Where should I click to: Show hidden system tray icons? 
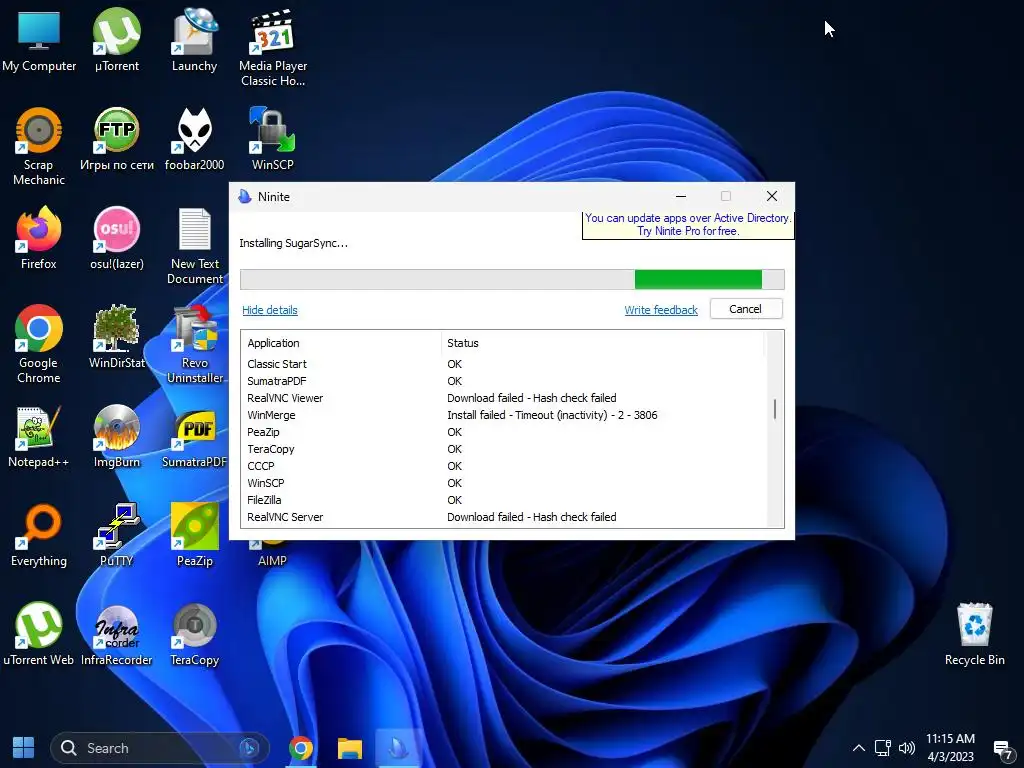tap(859, 748)
